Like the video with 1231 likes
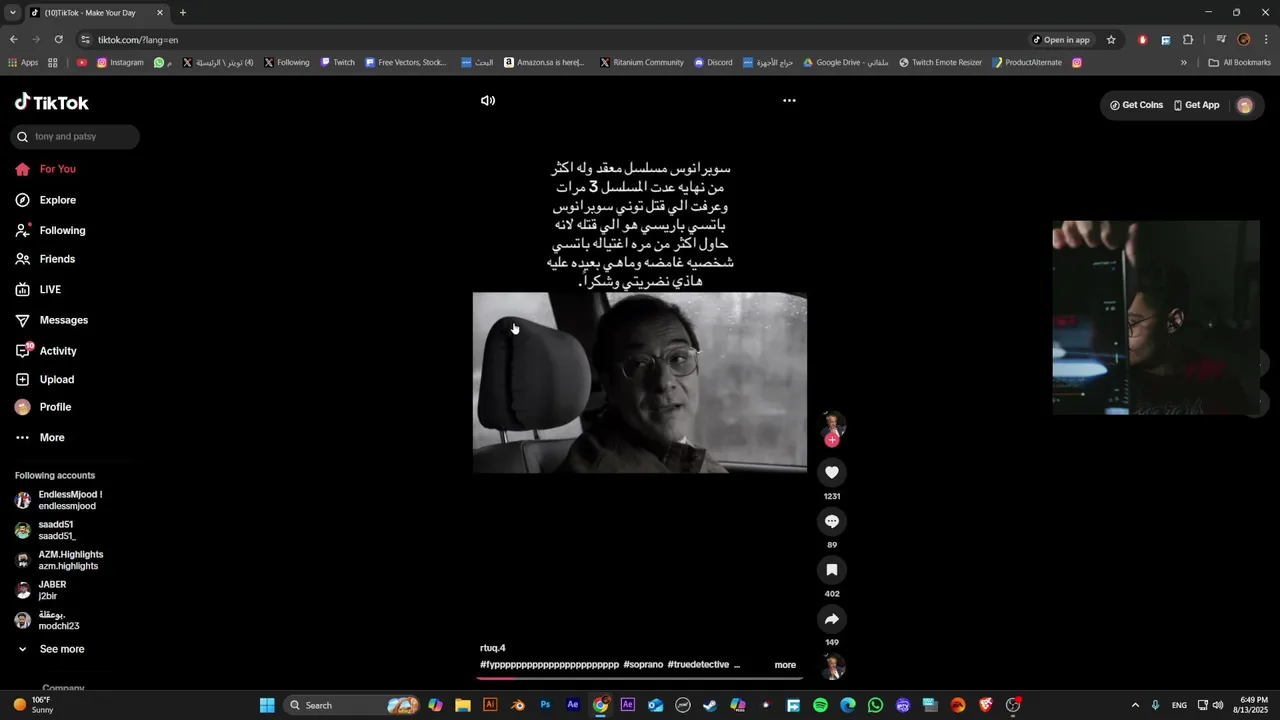 click(x=832, y=472)
